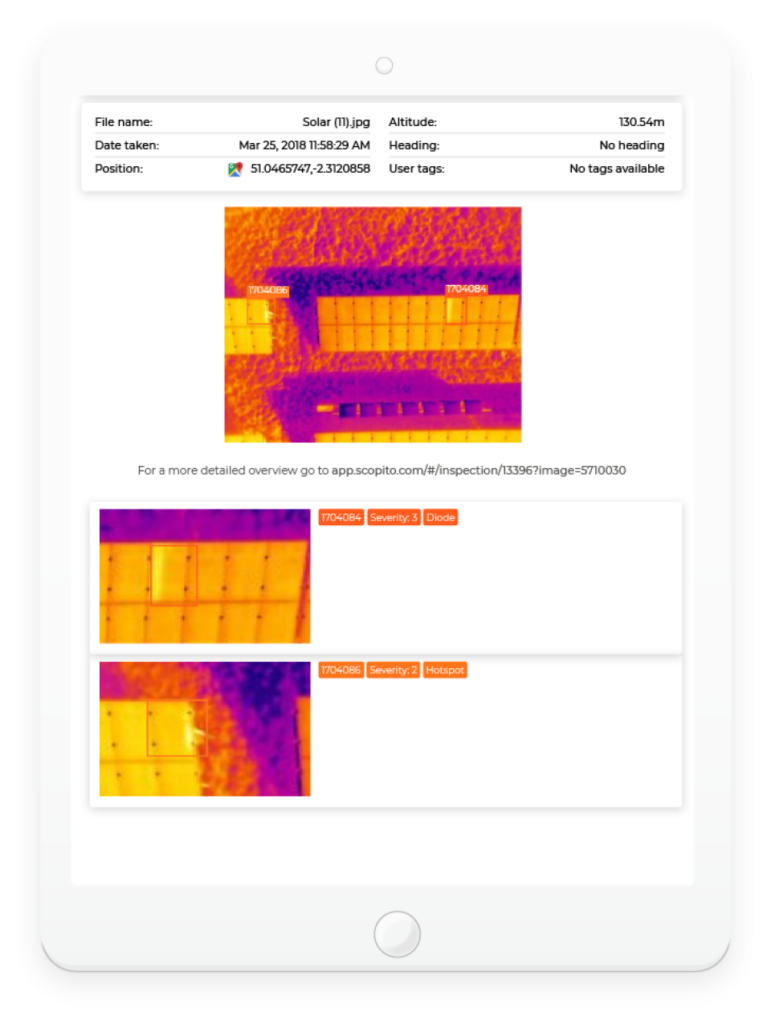Open the Hotspot anomaly thumbnail
This screenshot has width=771, height=1024.
click(x=205, y=729)
